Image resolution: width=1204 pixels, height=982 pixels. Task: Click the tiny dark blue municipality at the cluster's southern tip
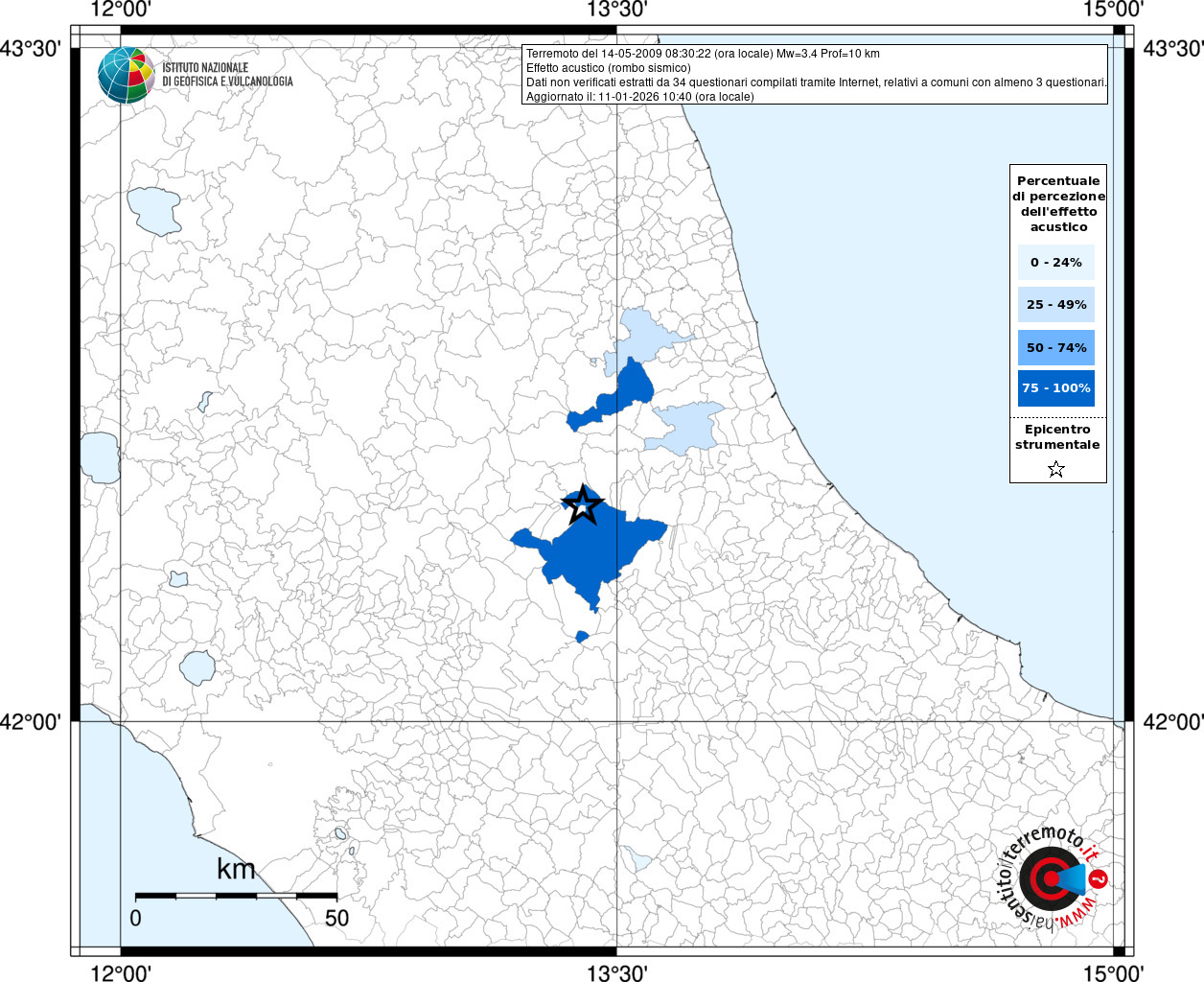point(582,636)
